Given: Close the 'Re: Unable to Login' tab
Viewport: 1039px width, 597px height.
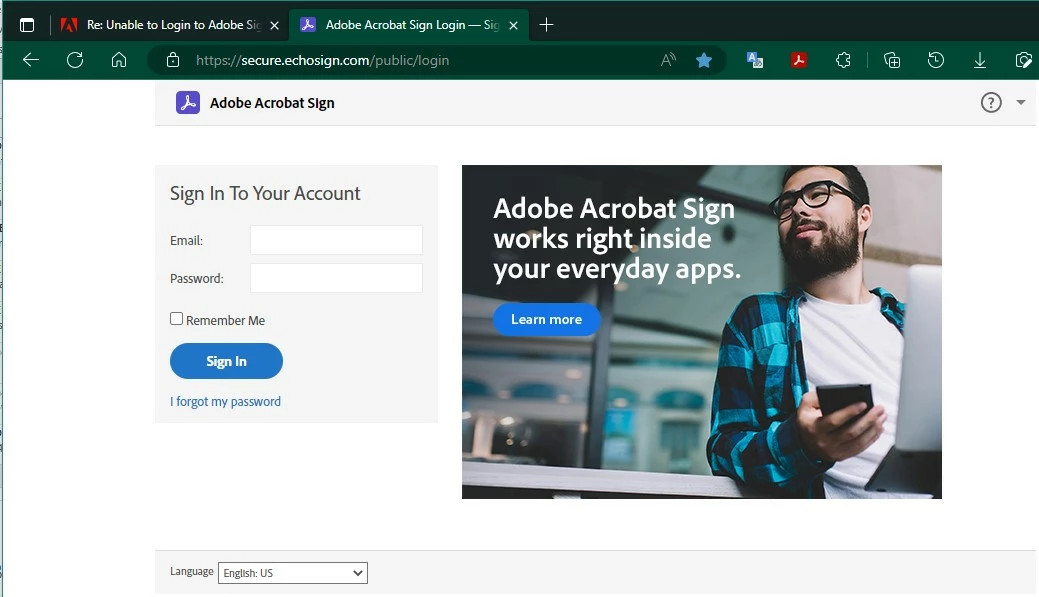Looking at the screenshot, I should 274,25.
